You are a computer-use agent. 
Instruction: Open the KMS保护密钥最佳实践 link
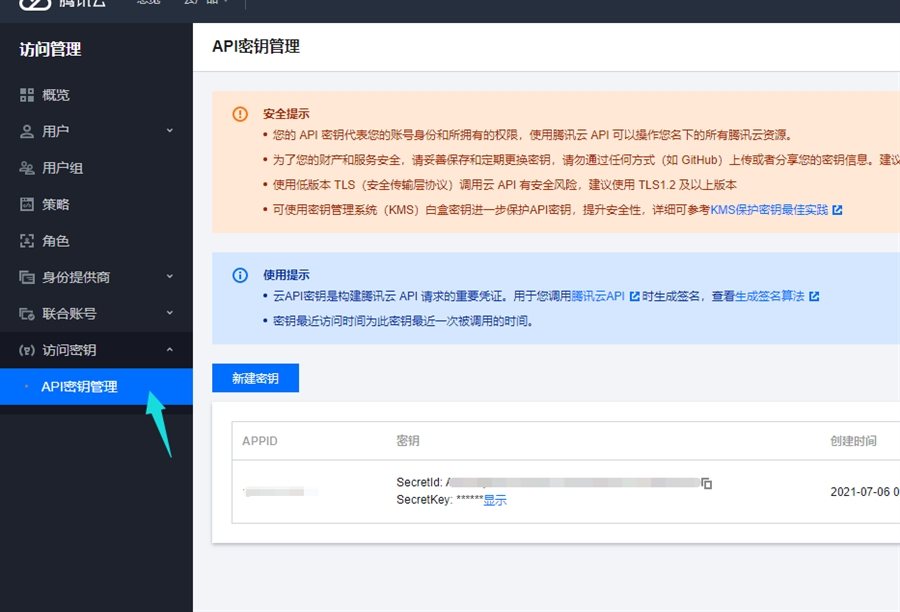769,210
